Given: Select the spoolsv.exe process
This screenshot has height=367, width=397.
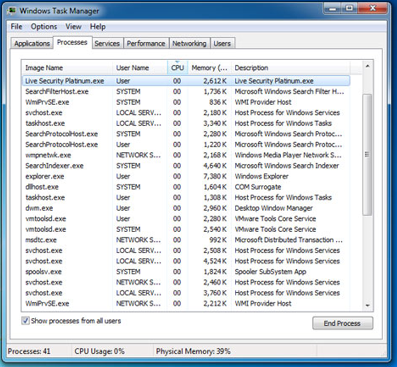Looking at the screenshot, I should [x=186, y=272].
